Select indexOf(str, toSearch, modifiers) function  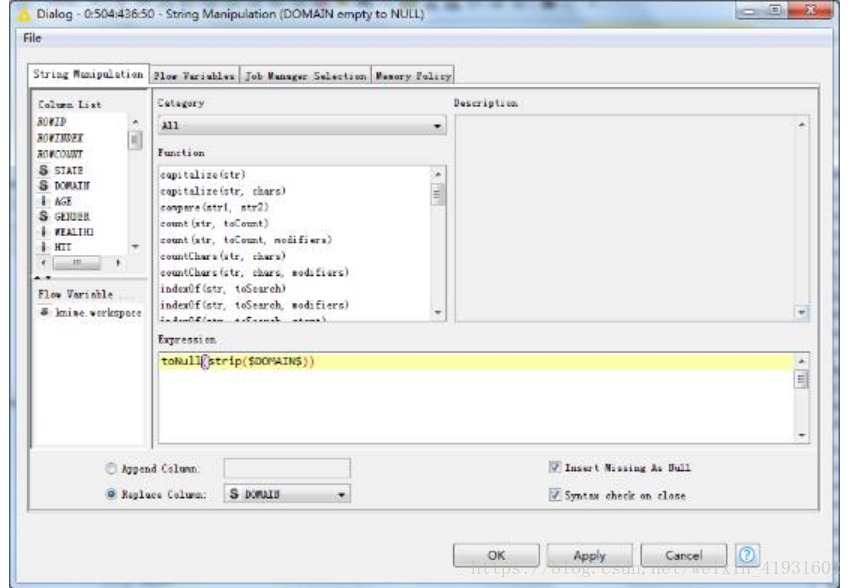(x=254, y=305)
